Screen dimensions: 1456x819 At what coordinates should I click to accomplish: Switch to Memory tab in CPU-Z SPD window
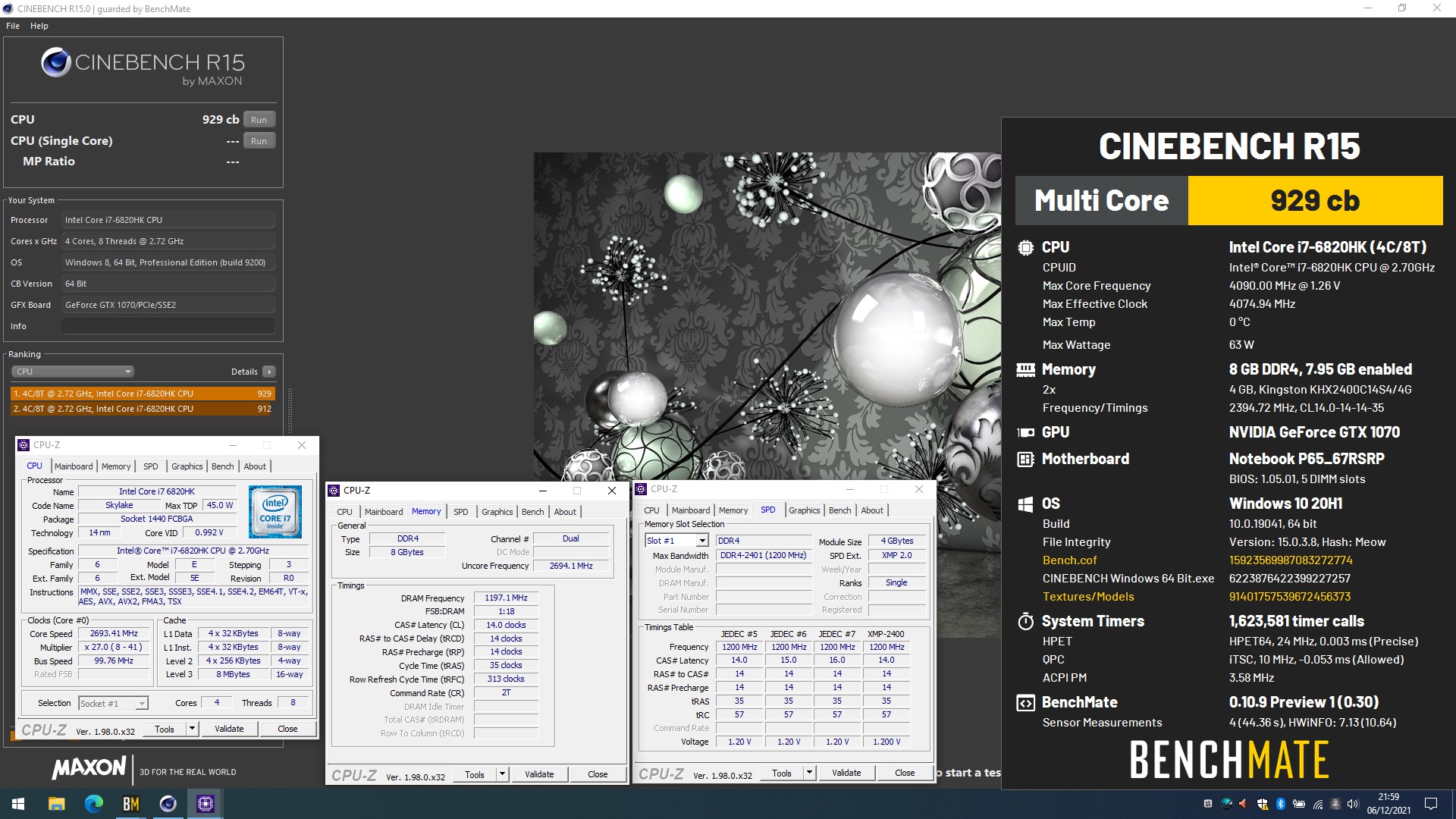tap(733, 510)
